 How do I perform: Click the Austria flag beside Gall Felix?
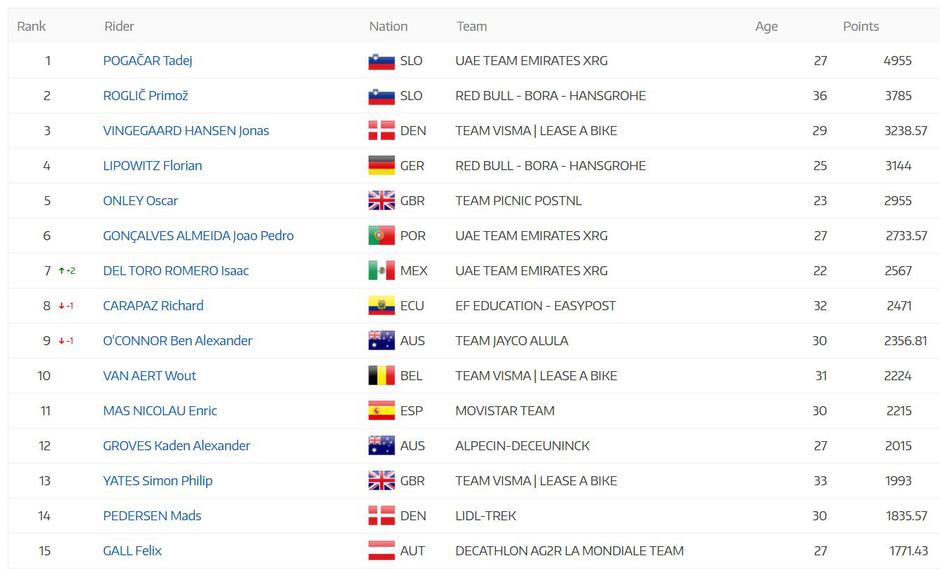[x=381, y=551]
